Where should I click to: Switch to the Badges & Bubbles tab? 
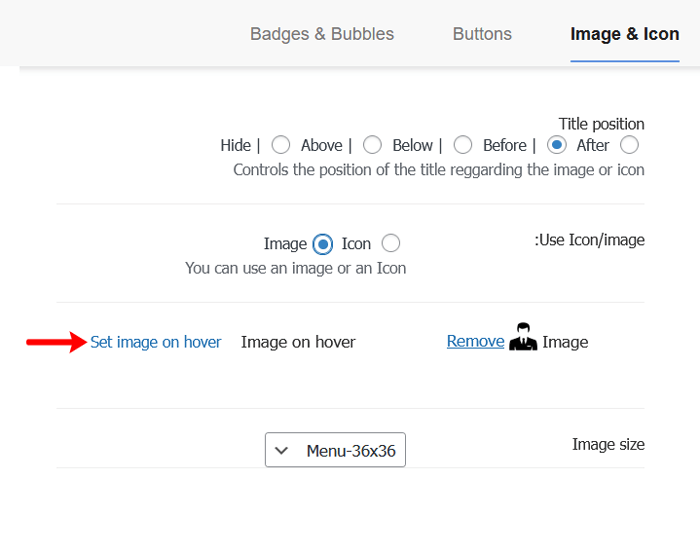click(x=322, y=34)
